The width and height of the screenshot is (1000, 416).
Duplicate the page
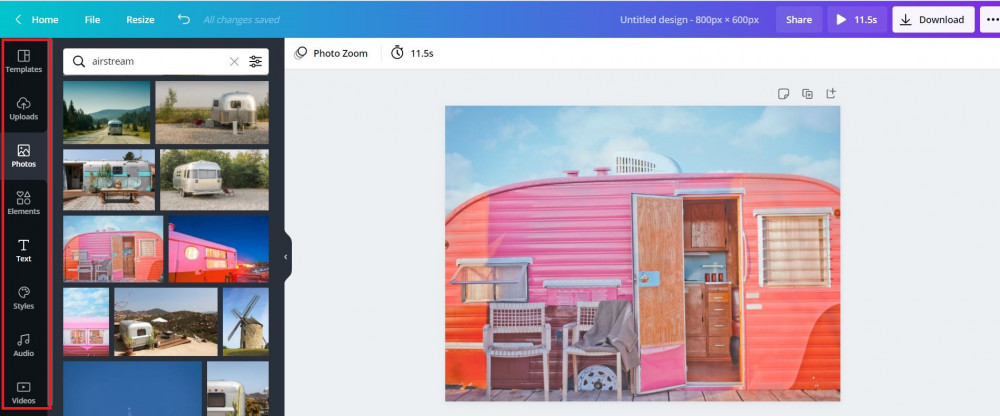[x=807, y=94]
